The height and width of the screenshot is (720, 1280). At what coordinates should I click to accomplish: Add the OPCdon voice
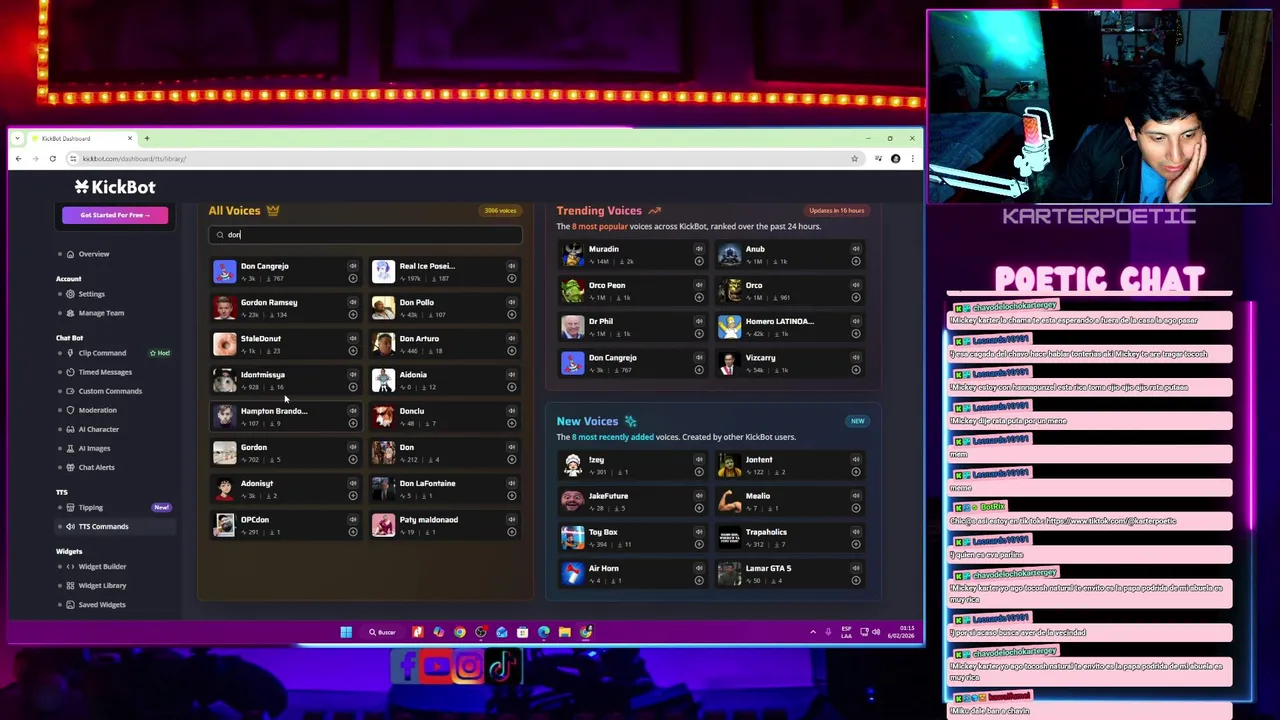click(352, 531)
